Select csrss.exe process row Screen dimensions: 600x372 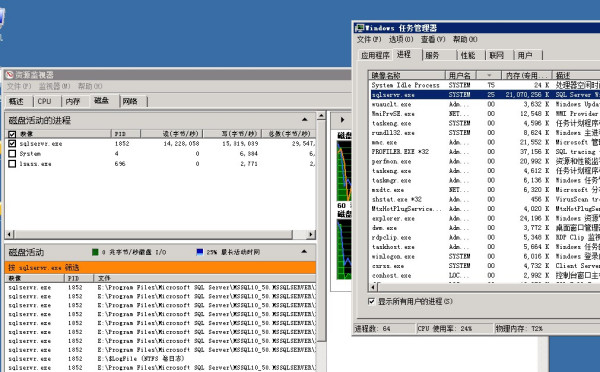(484, 266)
